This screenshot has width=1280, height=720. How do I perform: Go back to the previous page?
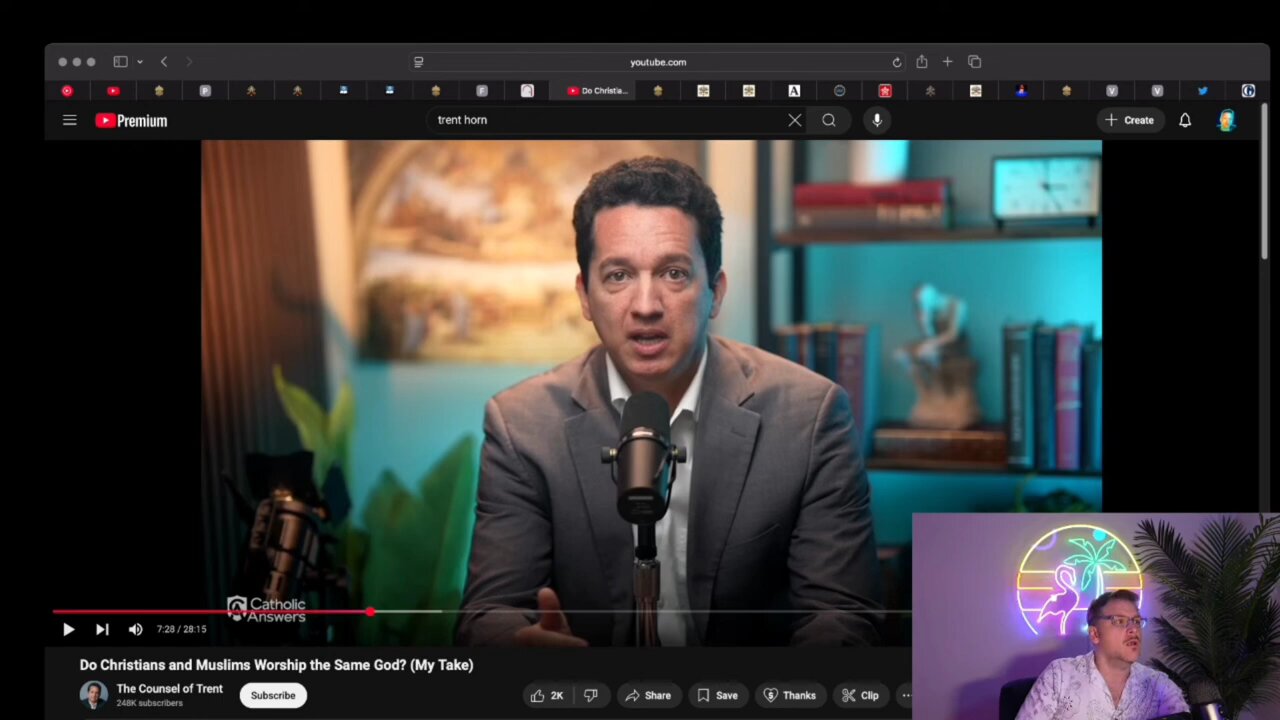(164, 62)
